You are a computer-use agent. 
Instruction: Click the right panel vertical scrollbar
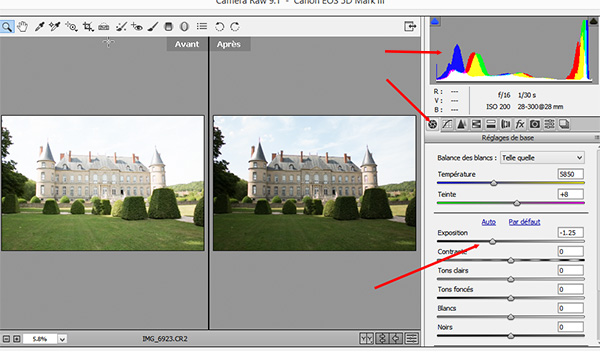click(x=598, y=243)
